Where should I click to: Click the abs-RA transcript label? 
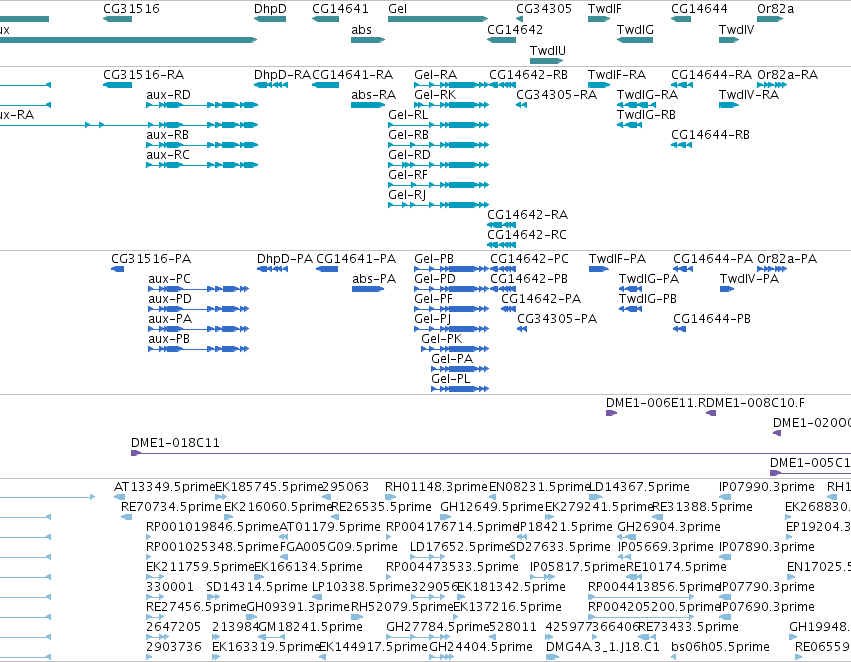click(373, 95)
